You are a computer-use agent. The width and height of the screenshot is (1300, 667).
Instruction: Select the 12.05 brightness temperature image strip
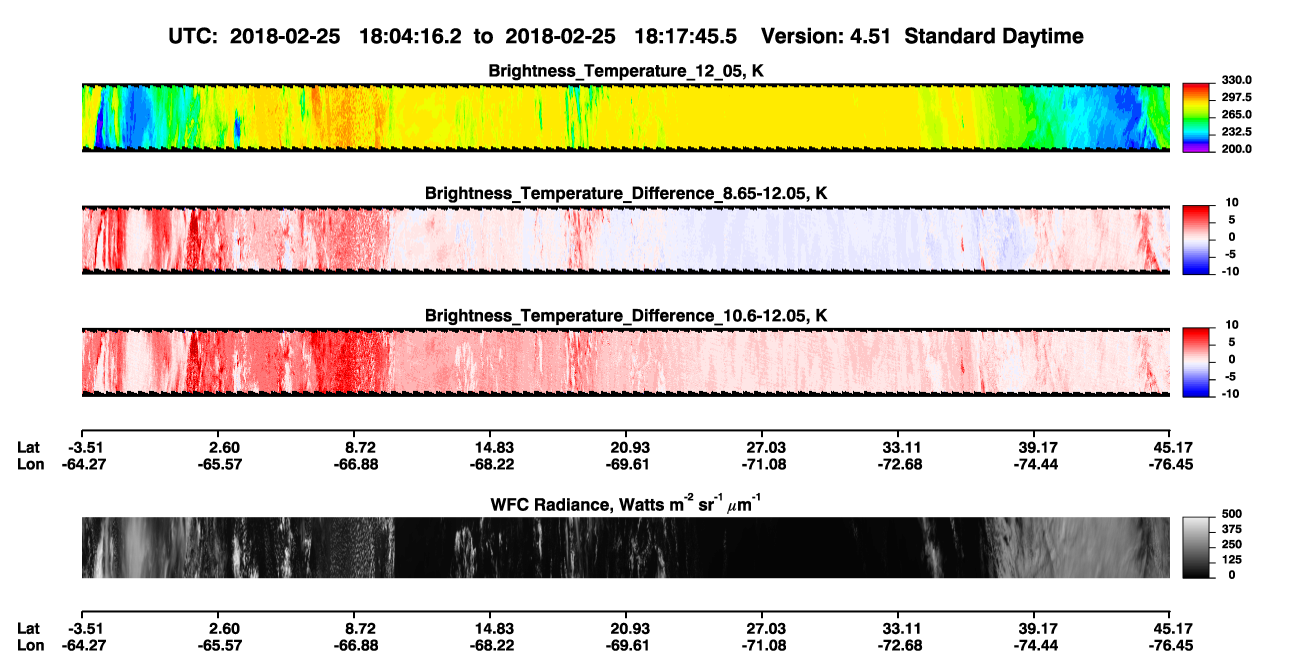coord(625,117)
